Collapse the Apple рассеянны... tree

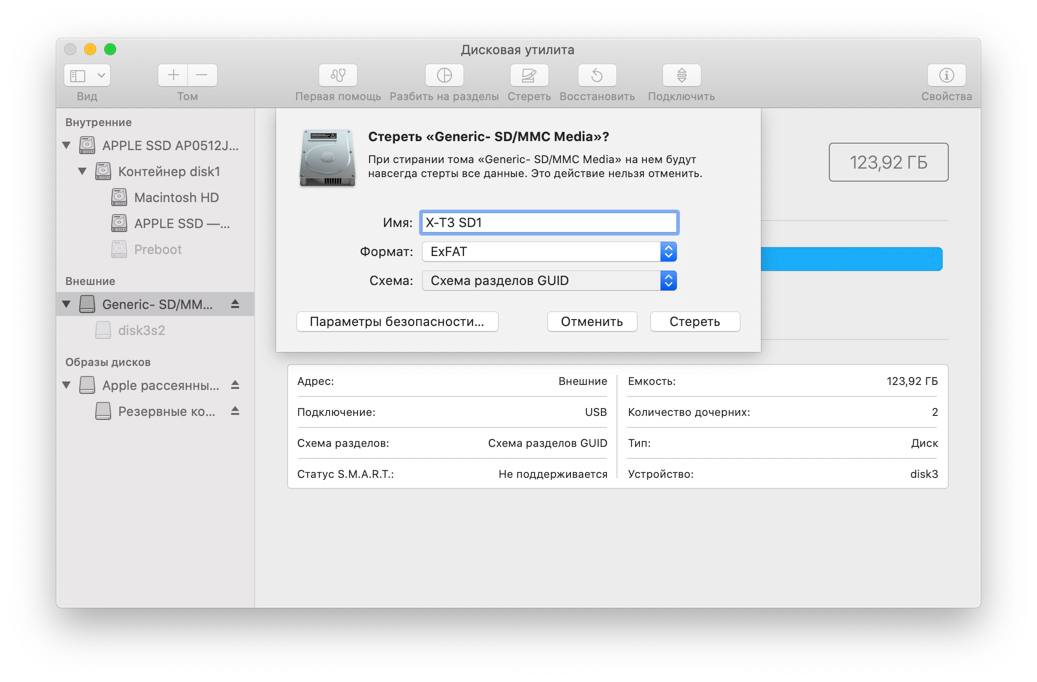(x=66, y=385)
